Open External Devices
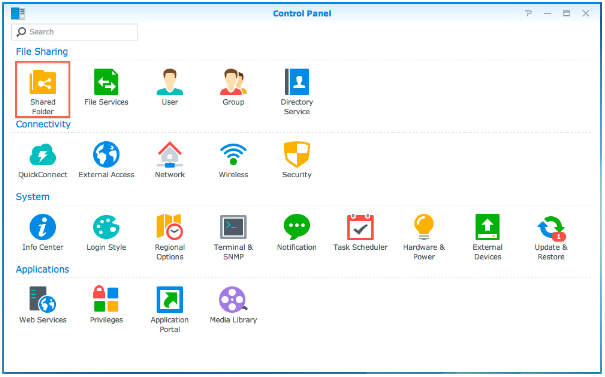Screen dimensions: 605x377 point(488,237)
